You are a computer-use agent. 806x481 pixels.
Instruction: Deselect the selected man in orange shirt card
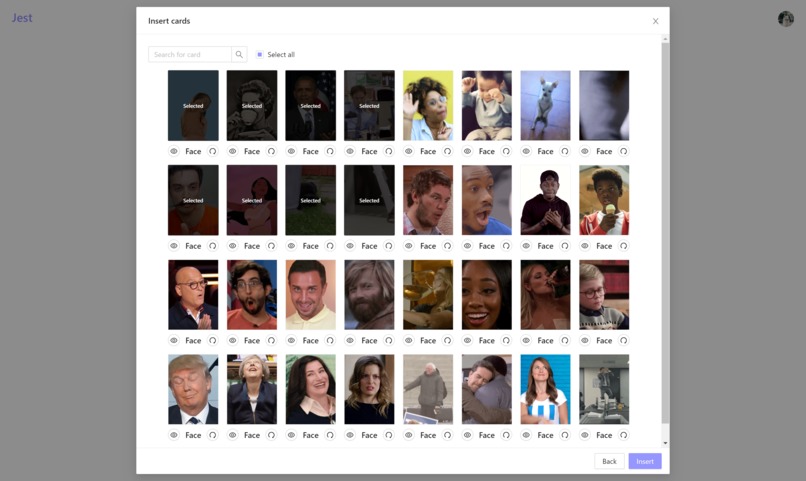[x=193, y=200]
